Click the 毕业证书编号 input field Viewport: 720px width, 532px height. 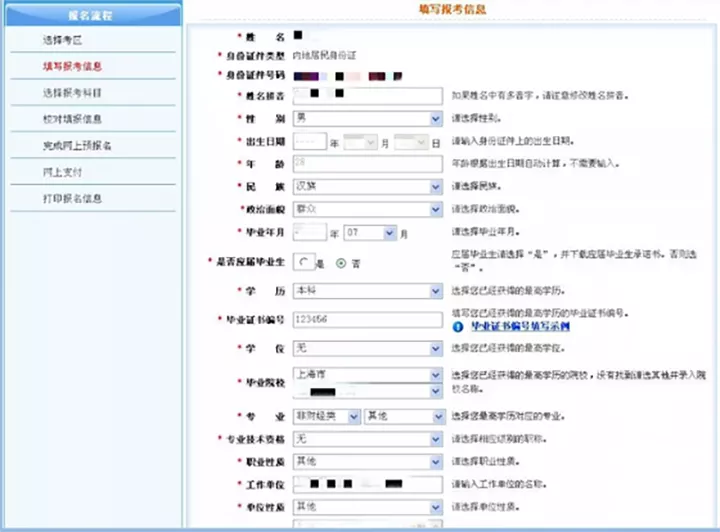point(367,320)
